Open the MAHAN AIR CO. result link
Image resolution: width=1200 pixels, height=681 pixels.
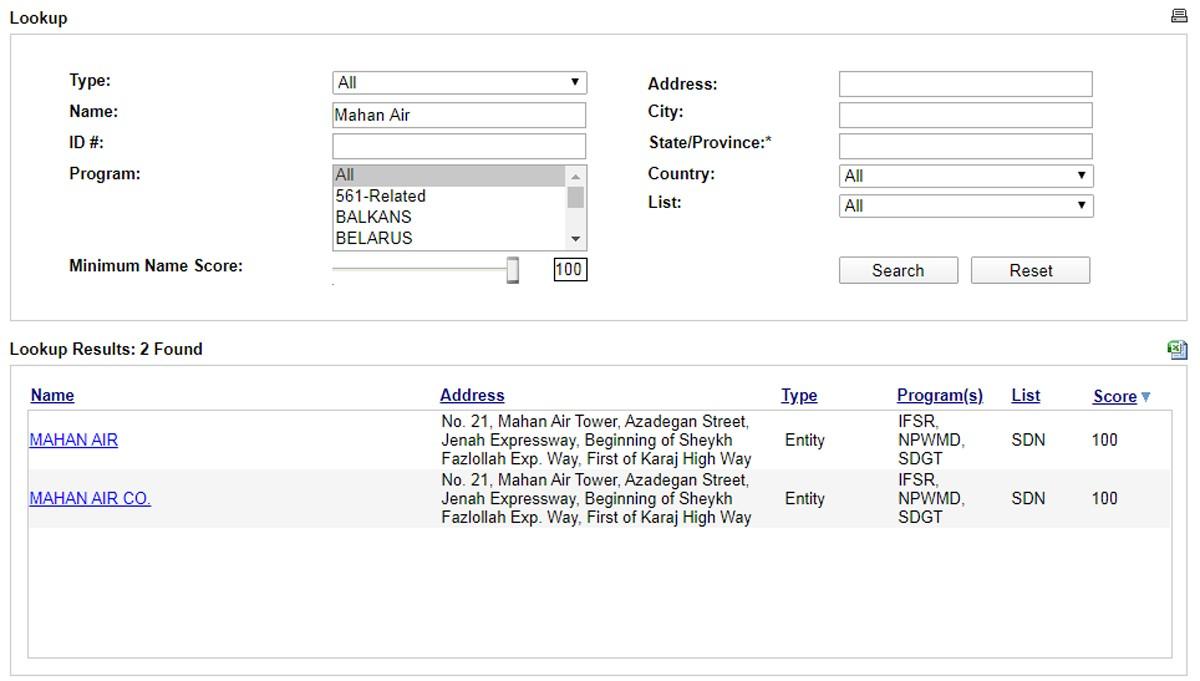pyautogui.click(x=90, y=498)
